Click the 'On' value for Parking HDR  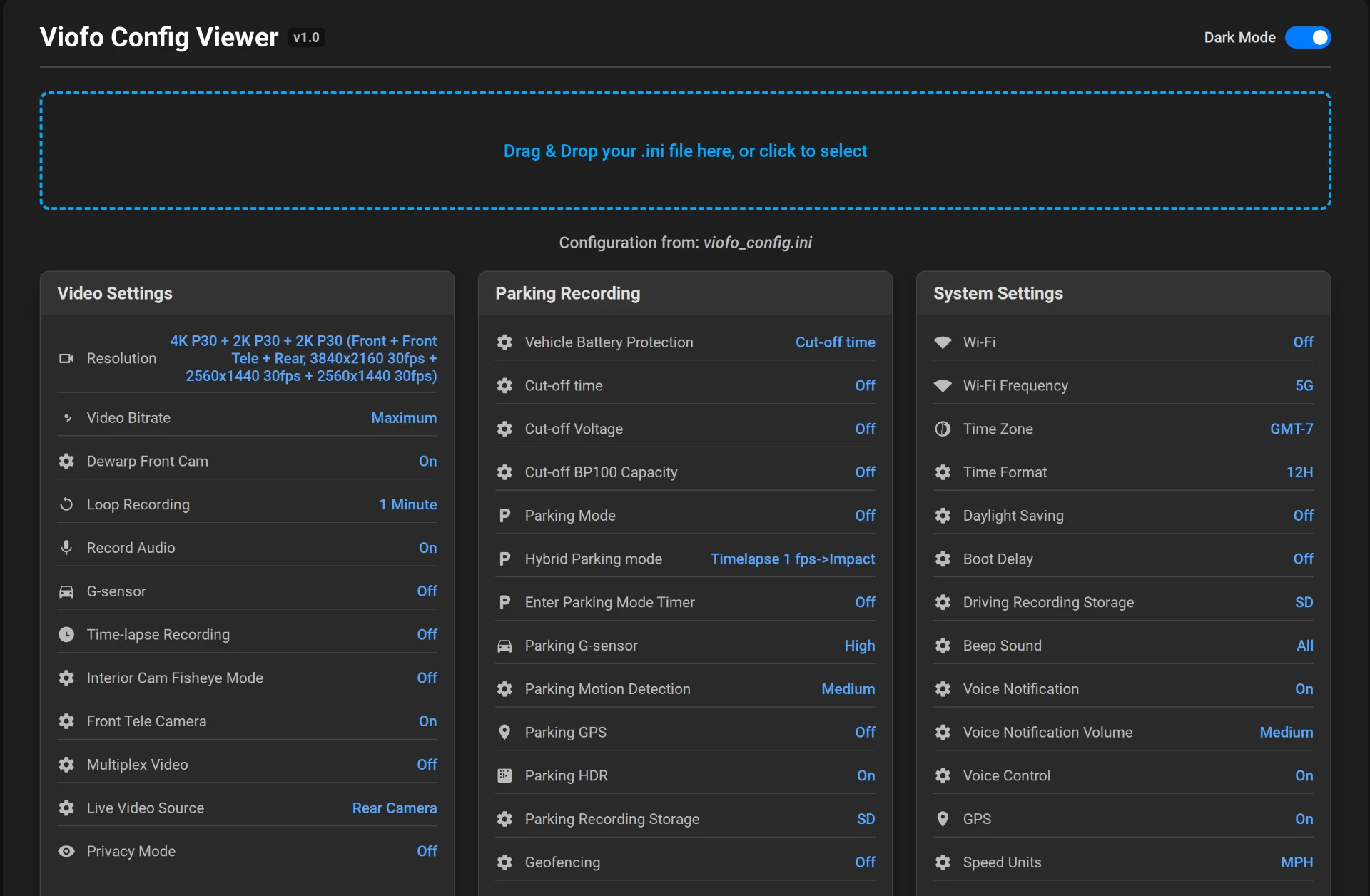[866, 775]
